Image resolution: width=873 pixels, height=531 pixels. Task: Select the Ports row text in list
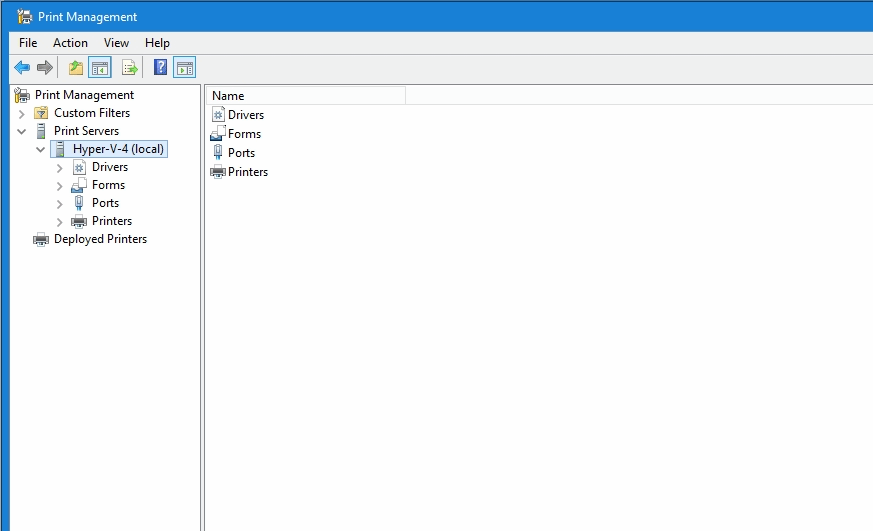241,153
